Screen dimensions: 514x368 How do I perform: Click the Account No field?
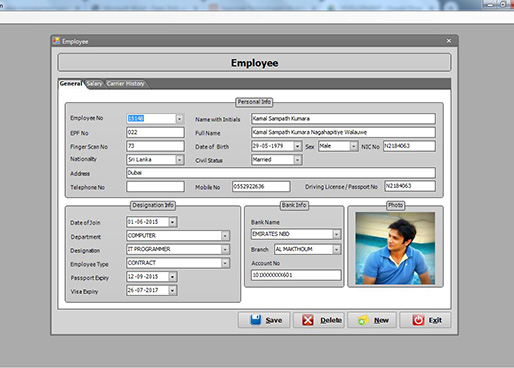(296, 275)
